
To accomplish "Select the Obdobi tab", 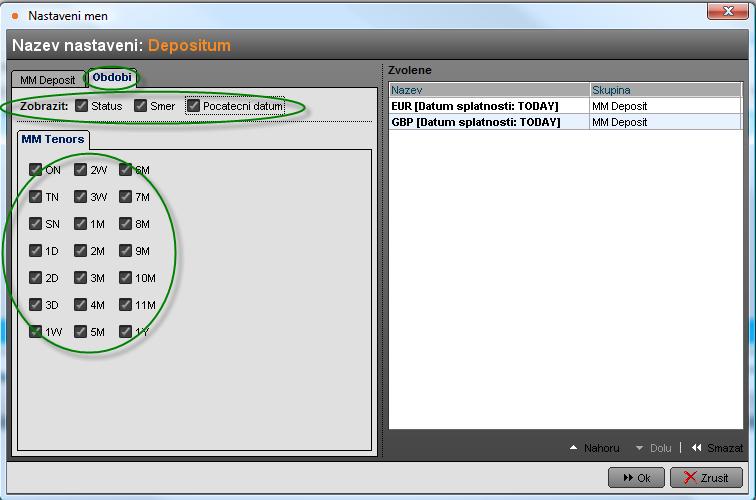I will tap(112, 77).
